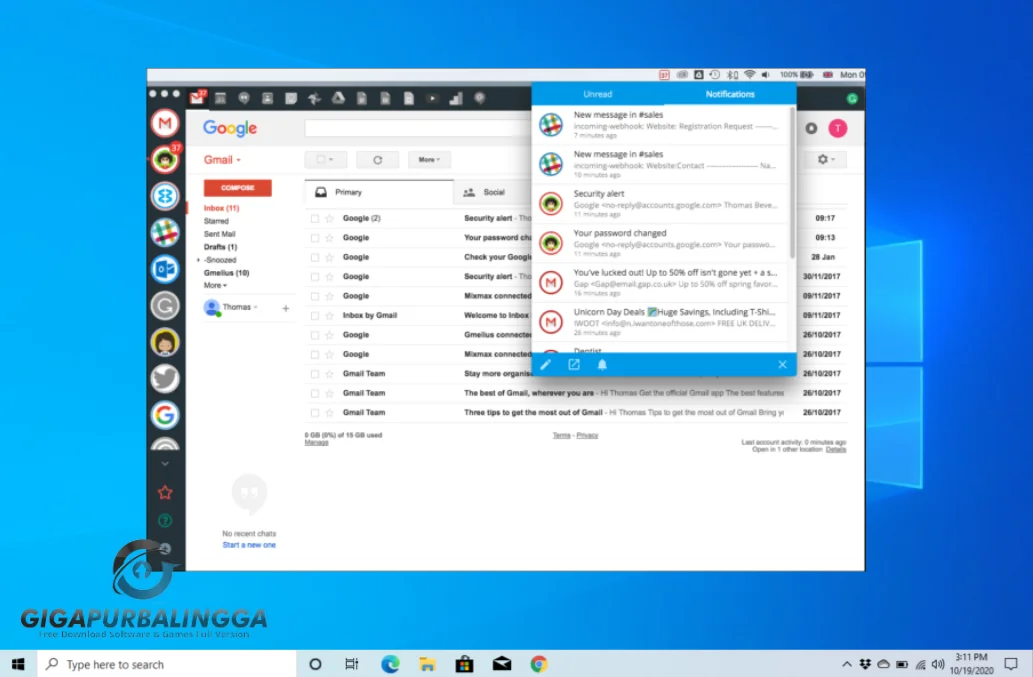
Task: Open the favorites star in the left sidebar
Action: coord(165,492)
